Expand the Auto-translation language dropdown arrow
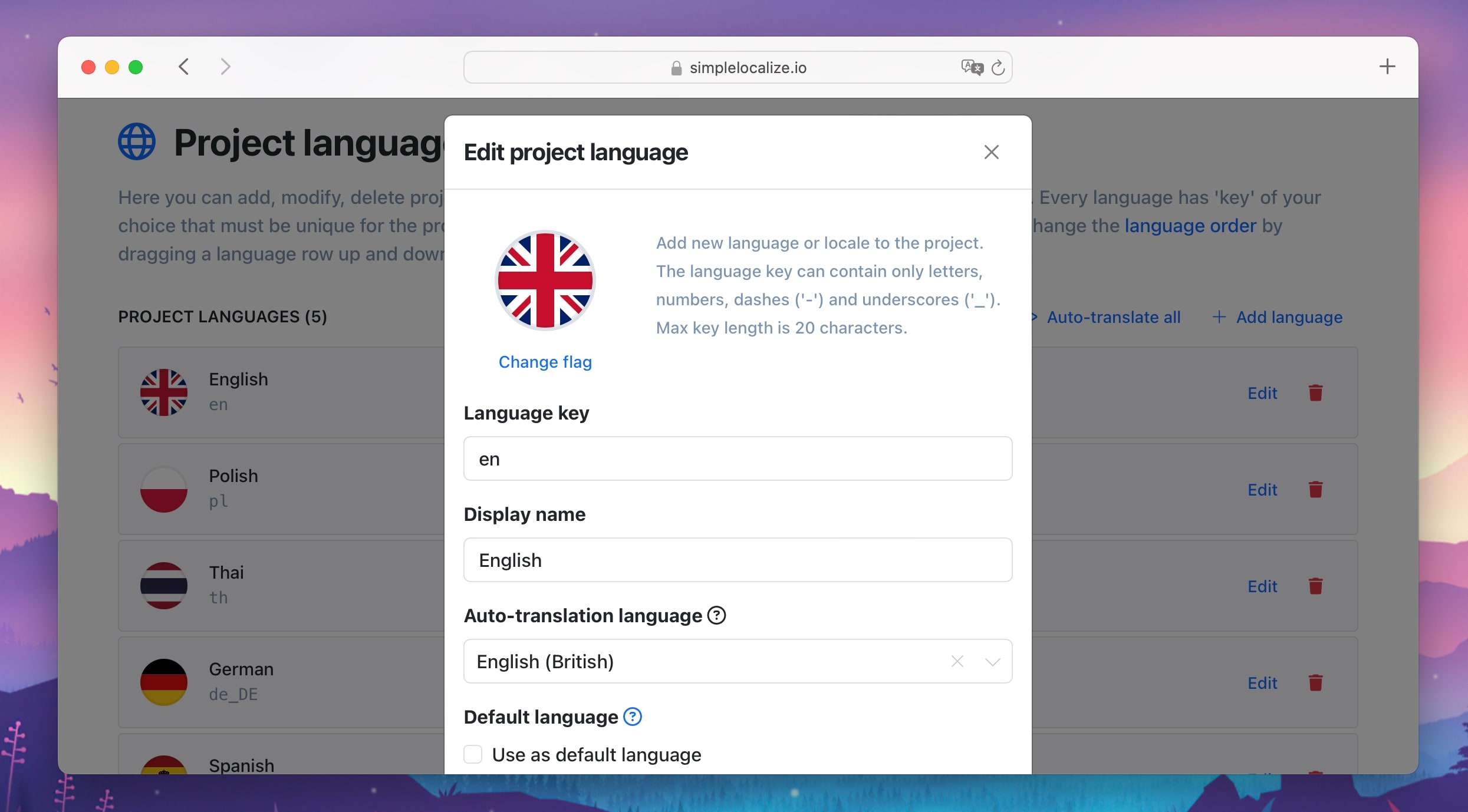 [x=993, y=661]
